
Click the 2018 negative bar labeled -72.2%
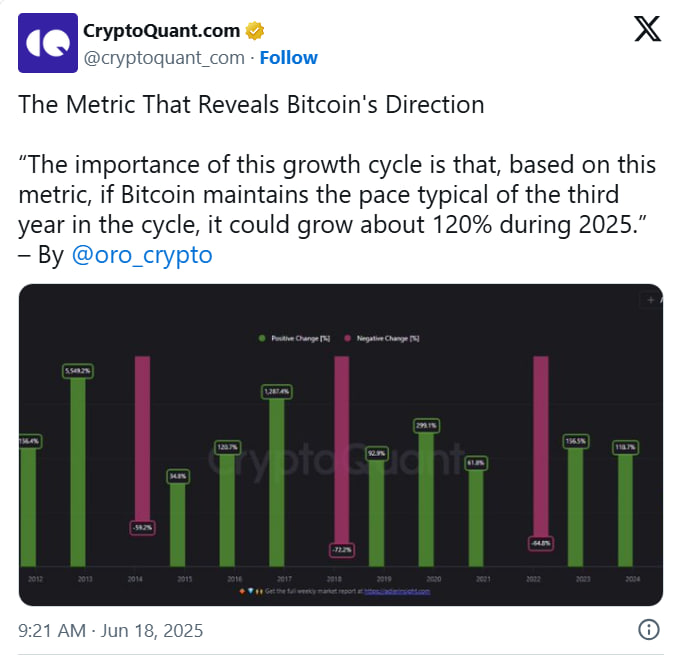[x=341, y=450]
